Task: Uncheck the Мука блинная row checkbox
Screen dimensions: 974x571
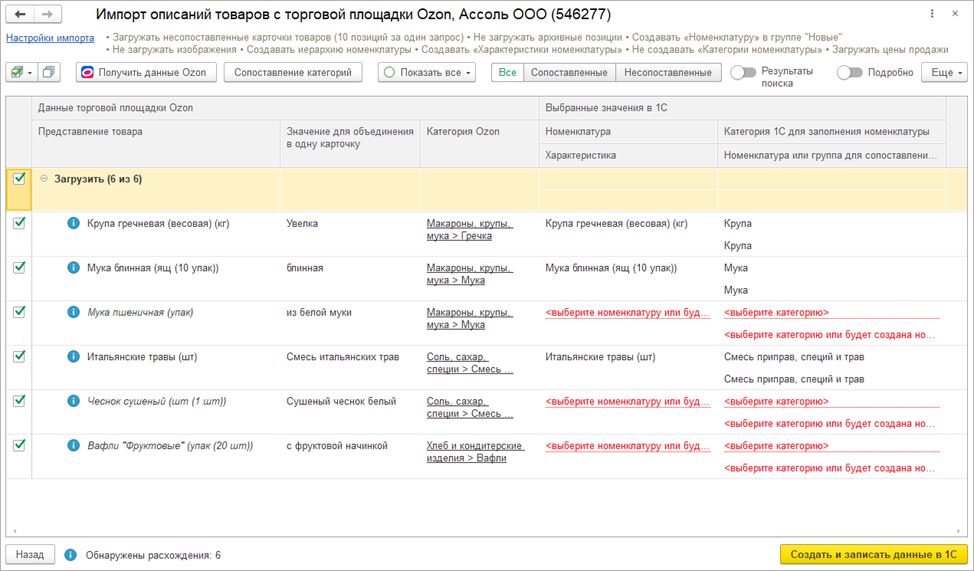Action: click(19, 268)
